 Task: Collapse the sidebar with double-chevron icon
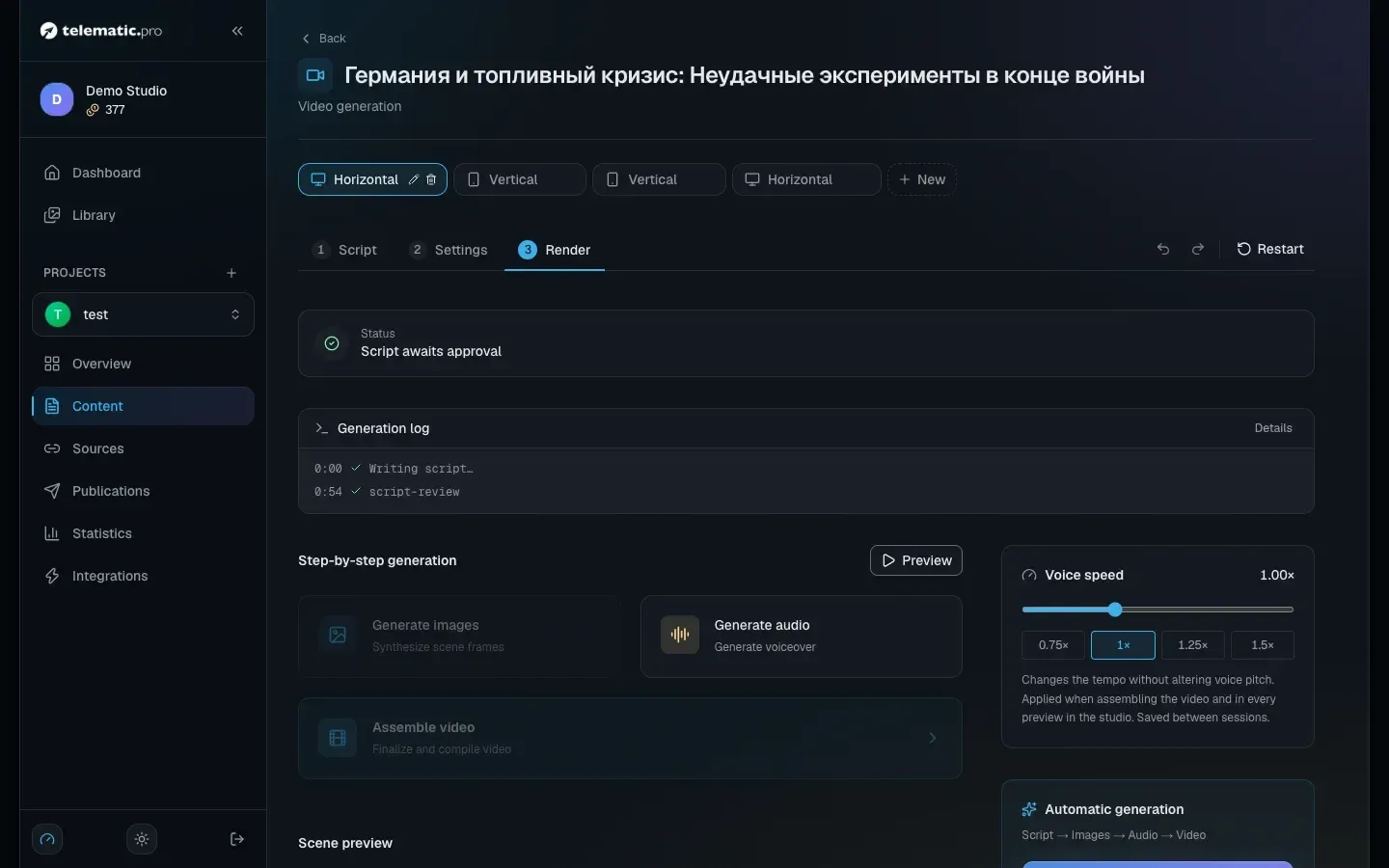(237, 31)
